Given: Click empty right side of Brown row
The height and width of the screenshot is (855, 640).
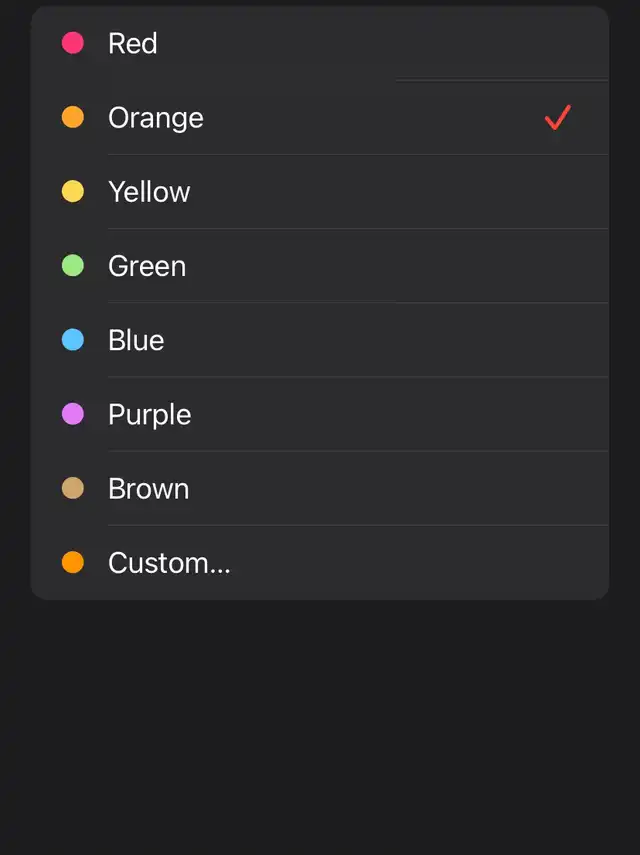Looking at the screenshot, I should coord(450,488).
